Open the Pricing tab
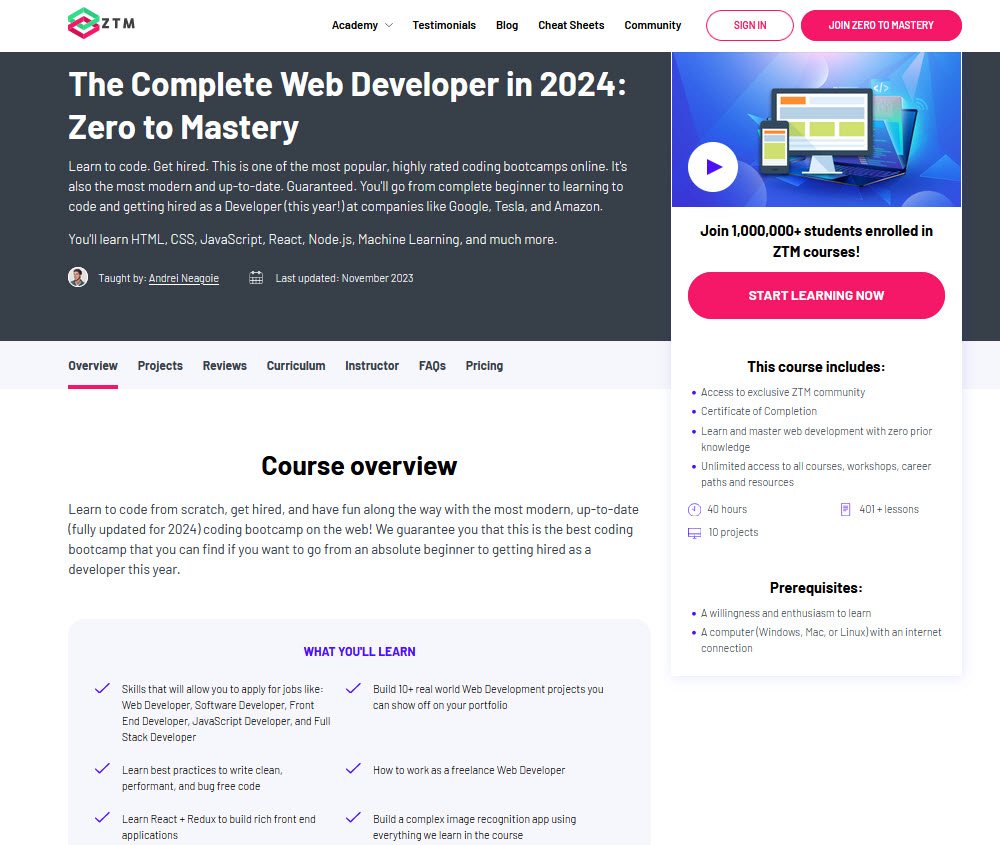The height and width of the screenshot is (845, 1000). [484, 365]
